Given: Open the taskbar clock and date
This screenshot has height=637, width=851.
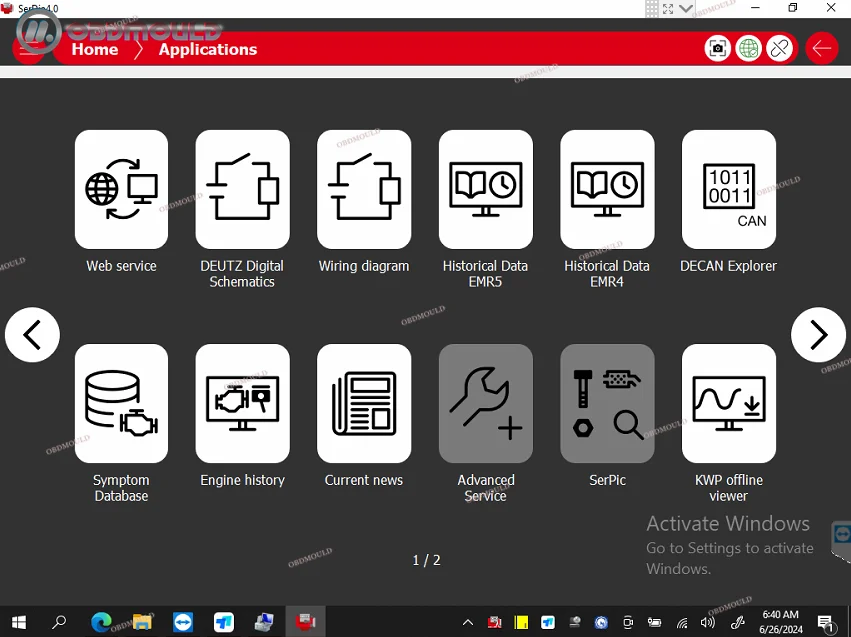Looking at the screenshot, I should click(x=780, y=622).
